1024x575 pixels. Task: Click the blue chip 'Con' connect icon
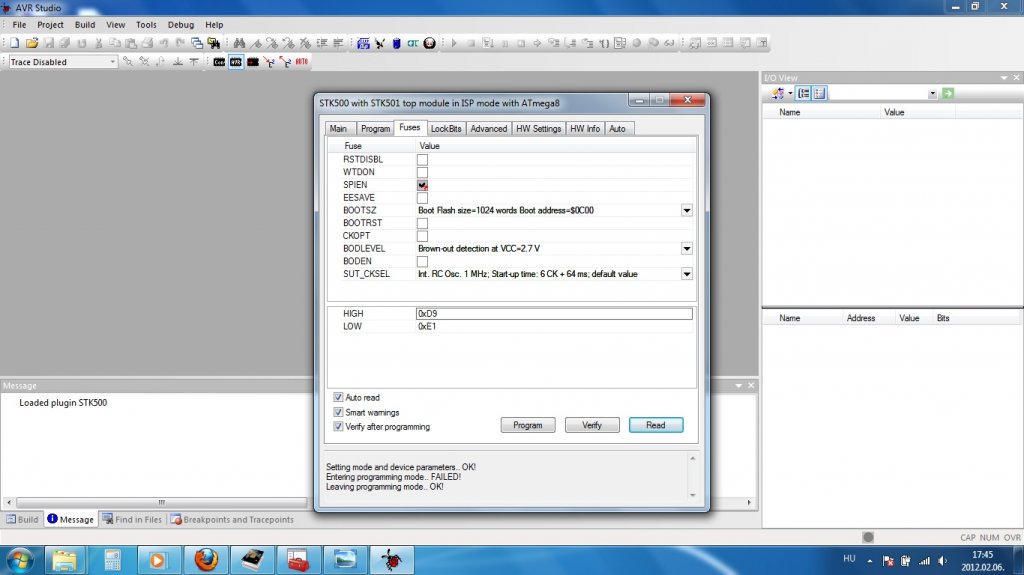[x=219, y=62]
